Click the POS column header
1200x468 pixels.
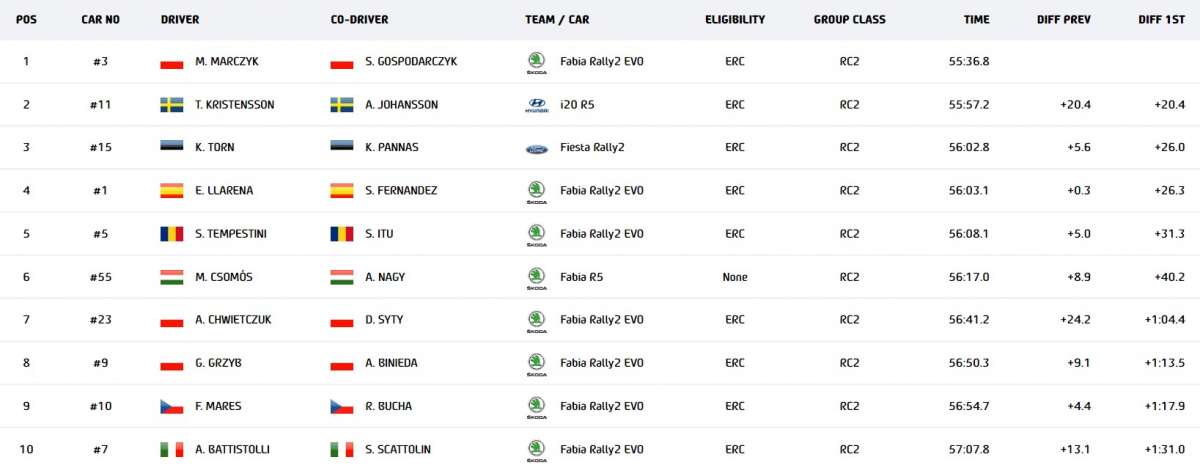click(x=26, y=19)
